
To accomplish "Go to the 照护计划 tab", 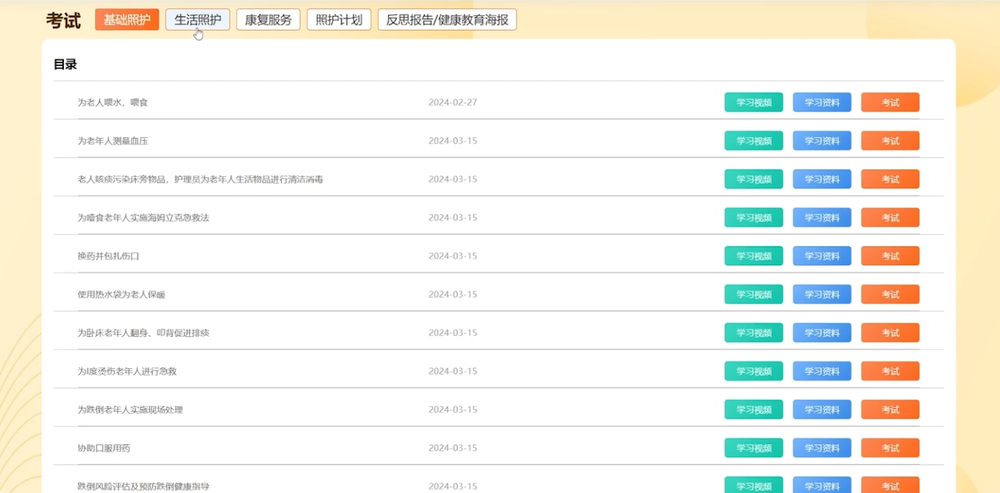I will [x=339, y=20].
